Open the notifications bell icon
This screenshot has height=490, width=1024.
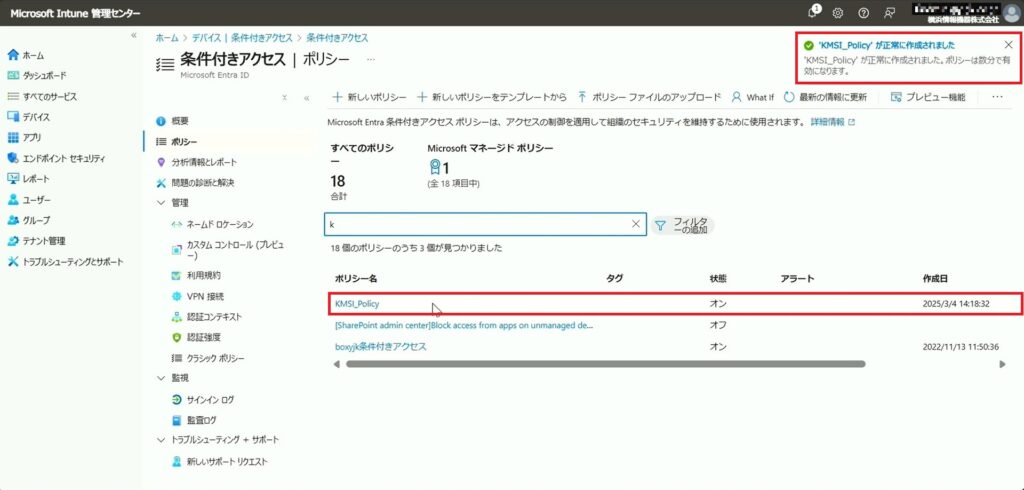813,12
